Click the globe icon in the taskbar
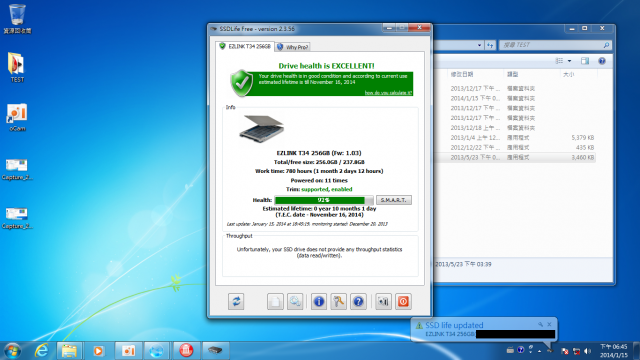 point(156,350)
